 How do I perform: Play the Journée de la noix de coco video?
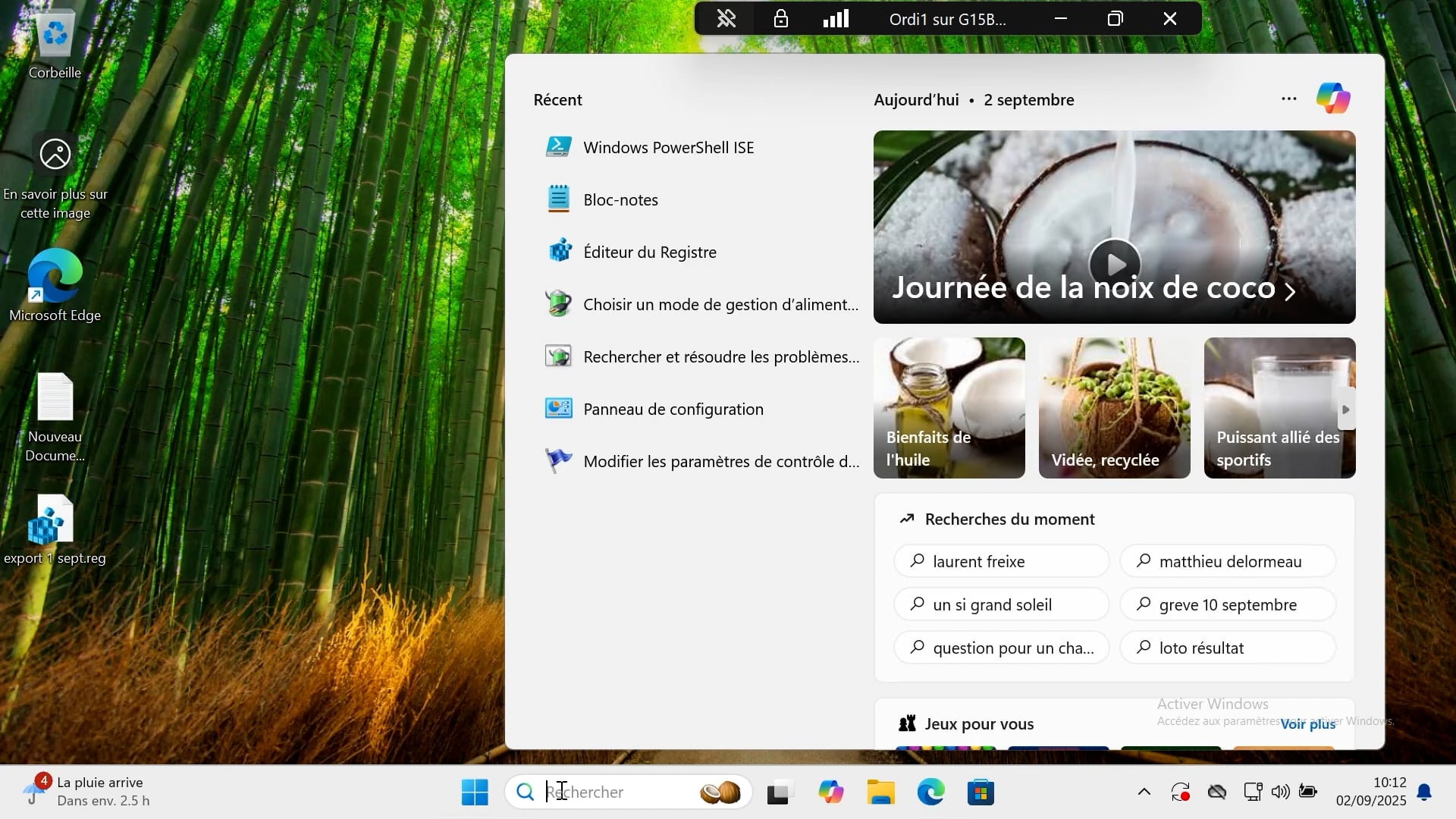1114,264
